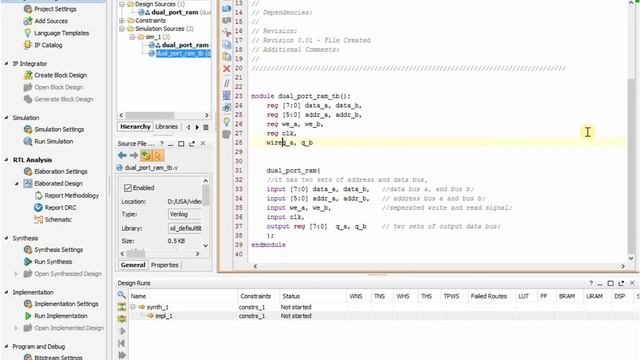This screenshot has height=360, width=640.
Task: Expand the Constraints folder in Sources
Action: (122, 20)
